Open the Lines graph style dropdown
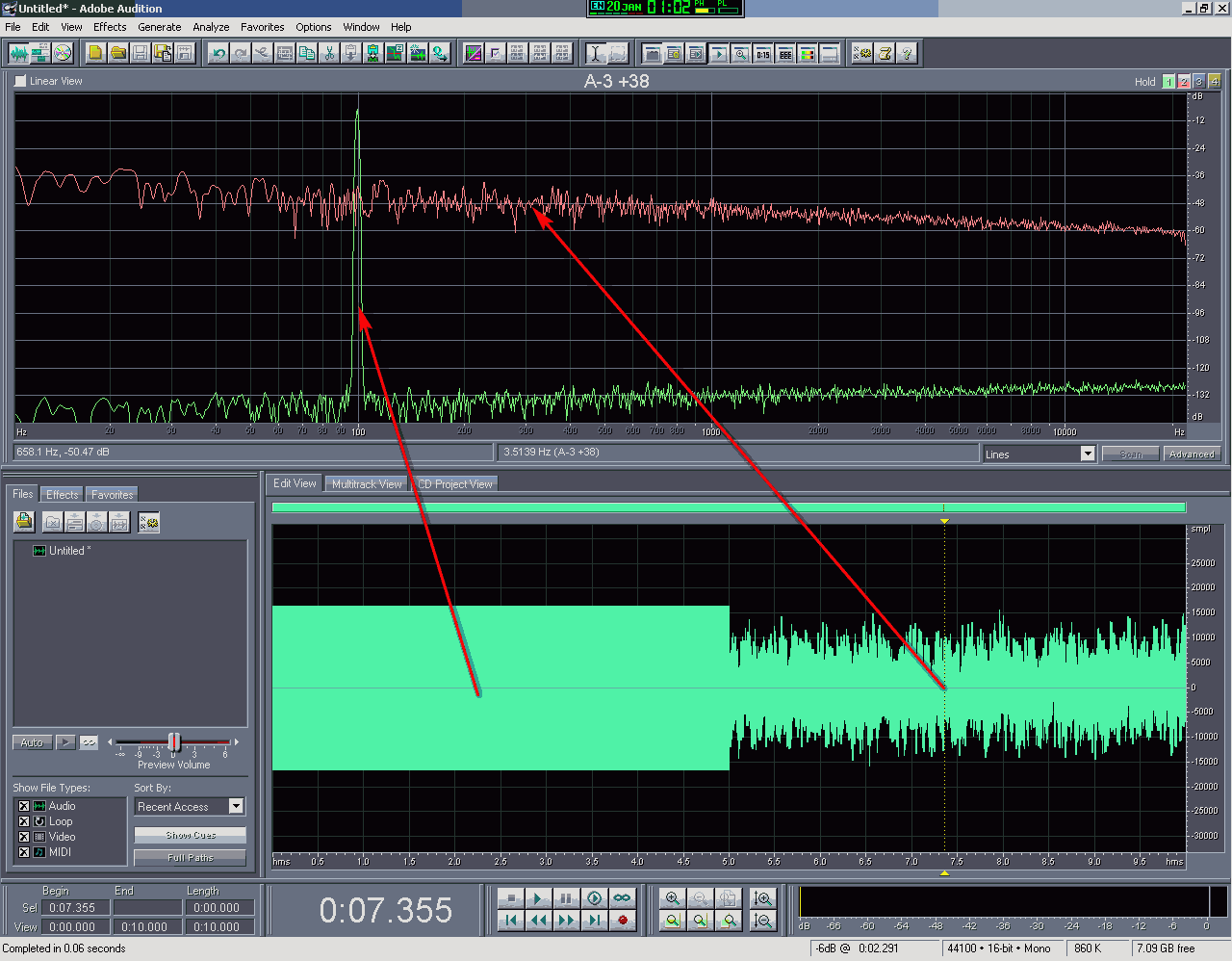The width and height of the screenshot is (1232, 961). click(x=1088, y=454)
